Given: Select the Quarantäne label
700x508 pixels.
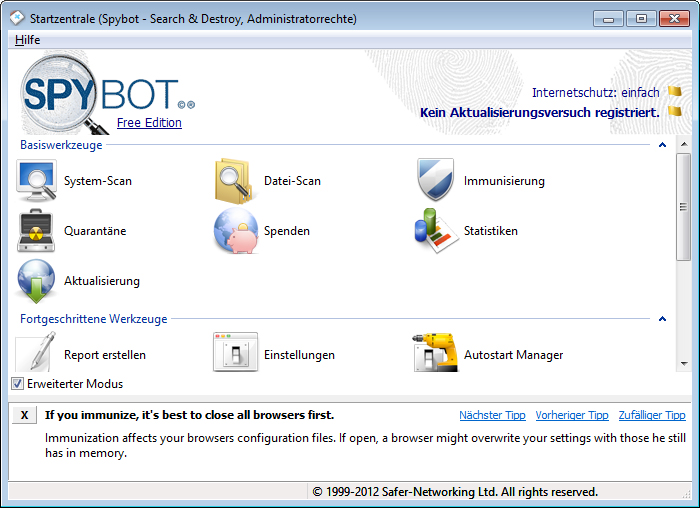Looking at the screenshot, I should [95, 231].
